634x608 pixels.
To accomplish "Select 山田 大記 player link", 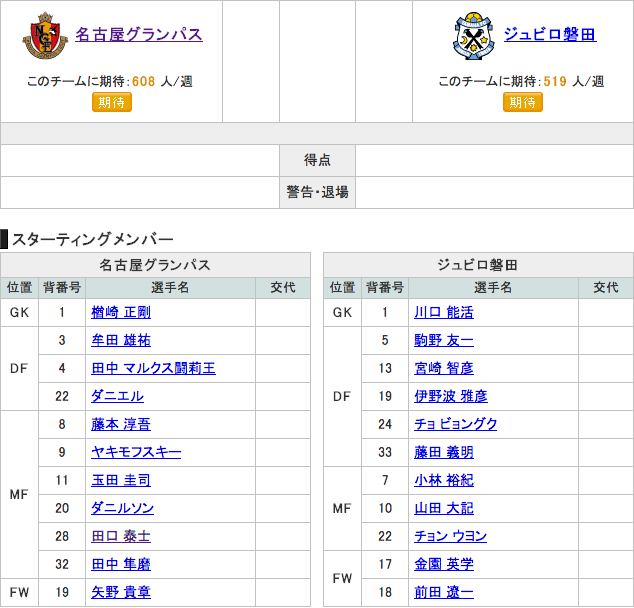I will [444, 508].
